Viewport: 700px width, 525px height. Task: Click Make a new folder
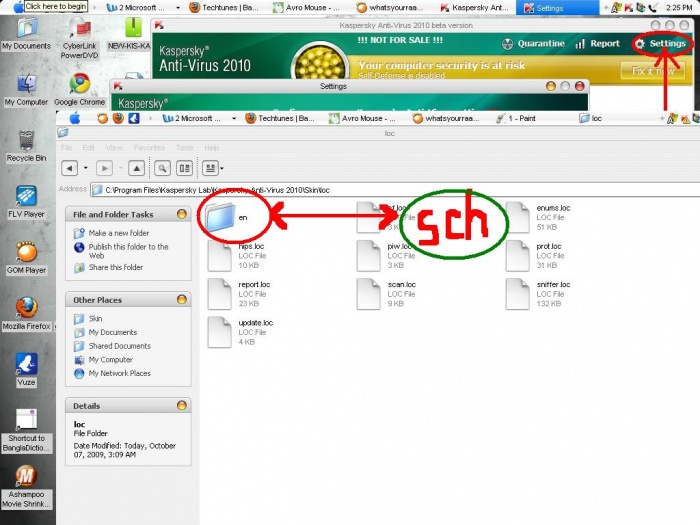[x=112, y=233]
